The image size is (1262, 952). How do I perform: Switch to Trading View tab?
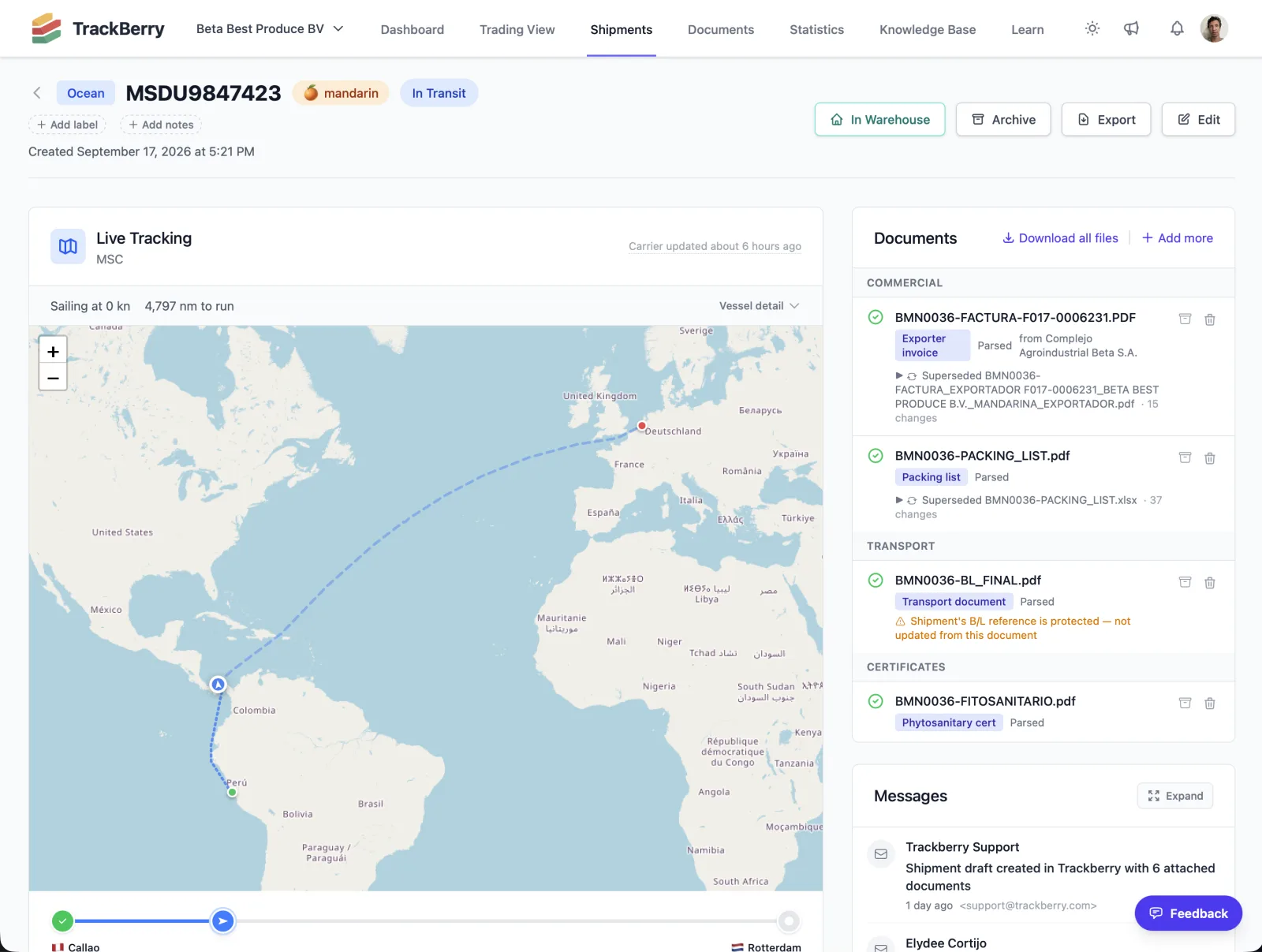[517, 29]
